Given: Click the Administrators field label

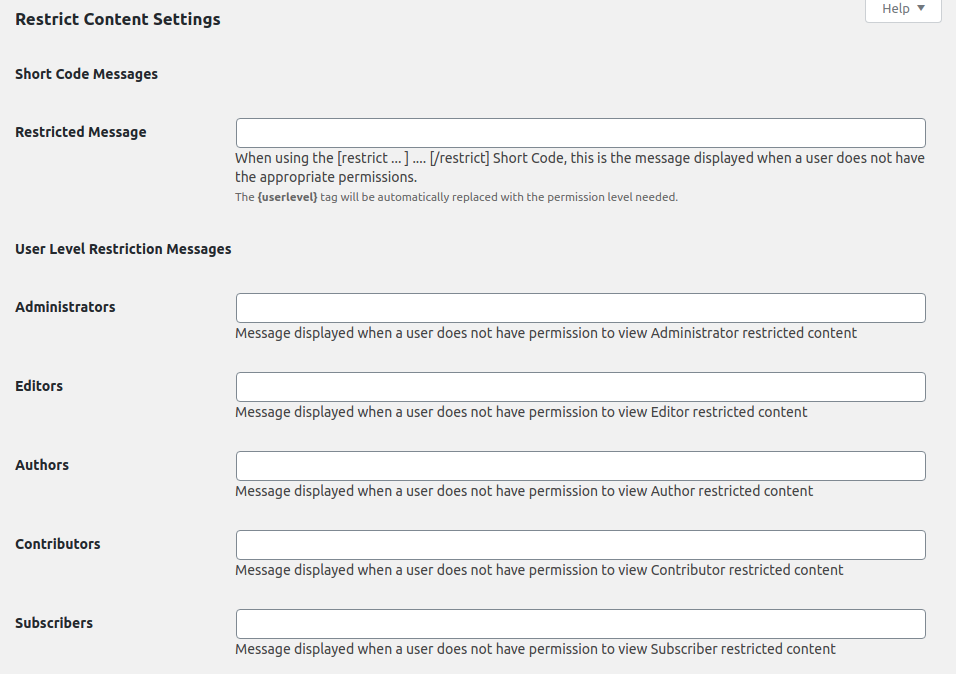Looking at the screenshot, I should point(65,307).
